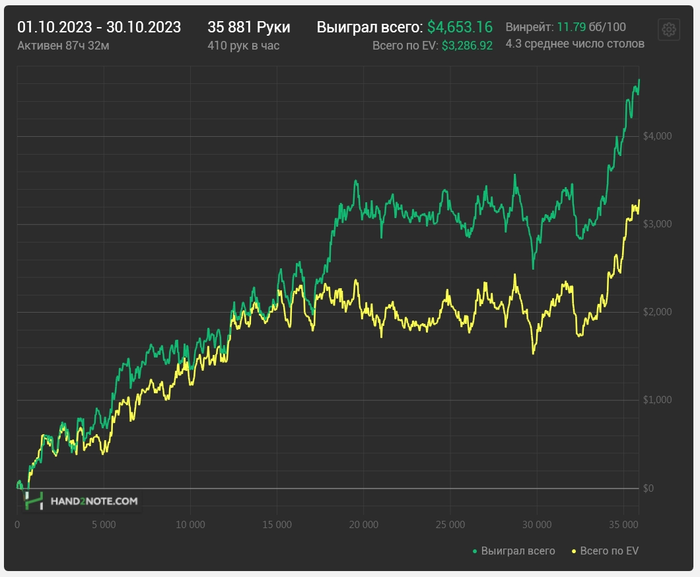Click the 25 000 x-axis label
The image size is (700, 577).
pyautogui.click(x=450, y=525)
